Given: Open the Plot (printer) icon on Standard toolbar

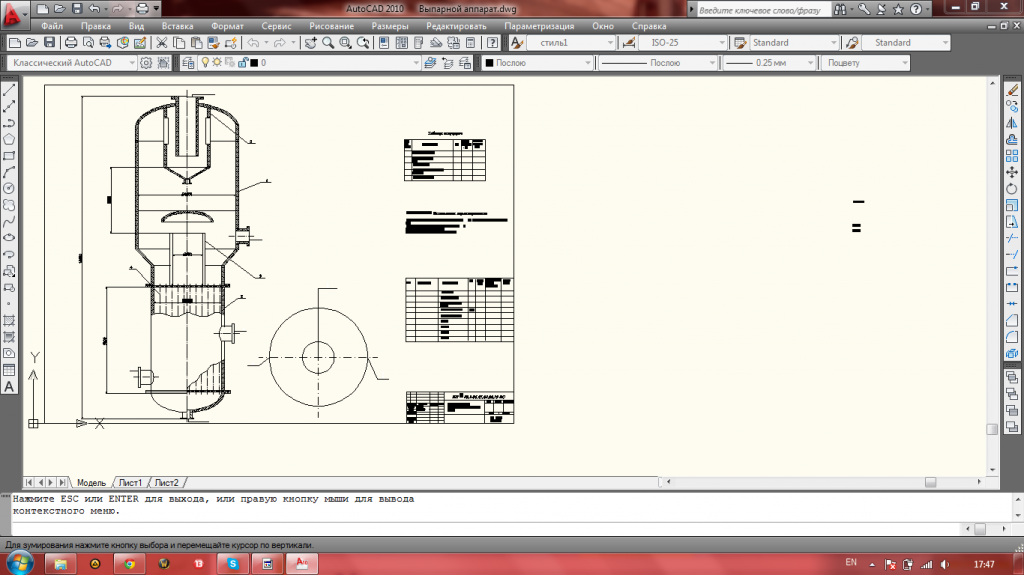Looking at the screenshot, I should pos(71,42).
